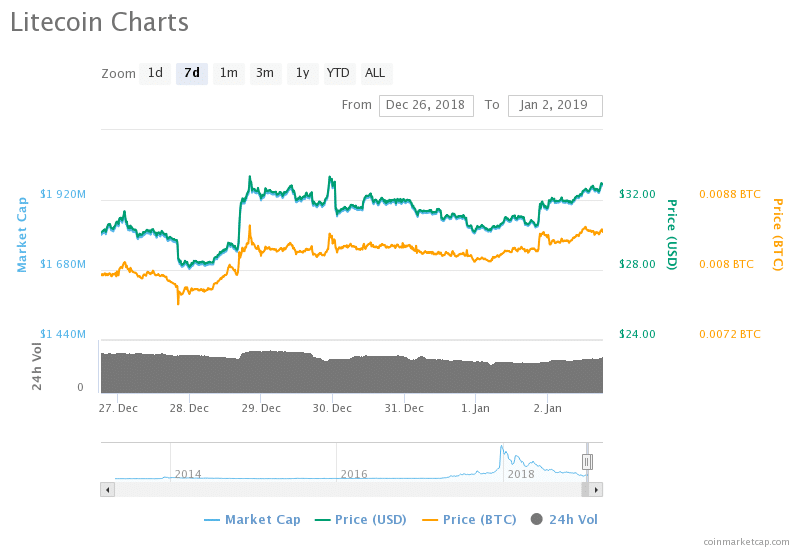Click the 0.008 BTC axis label
Viewport: 800px width, 550px height.
726,264
